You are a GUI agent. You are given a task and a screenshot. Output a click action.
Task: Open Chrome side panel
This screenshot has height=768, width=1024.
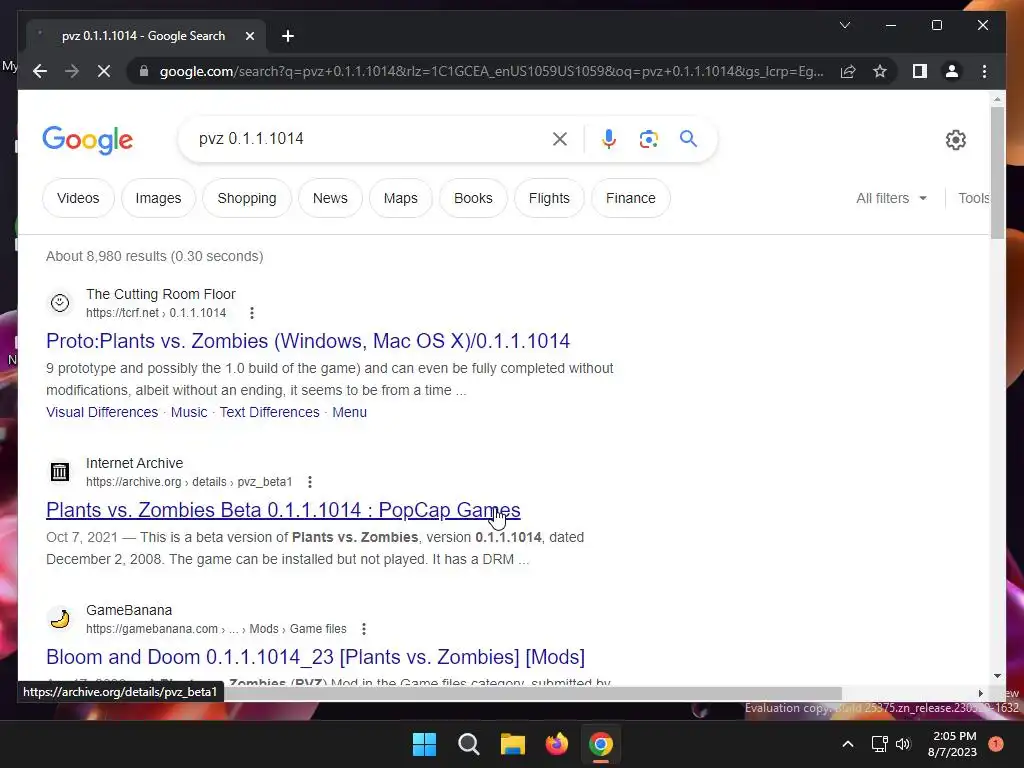920,71
